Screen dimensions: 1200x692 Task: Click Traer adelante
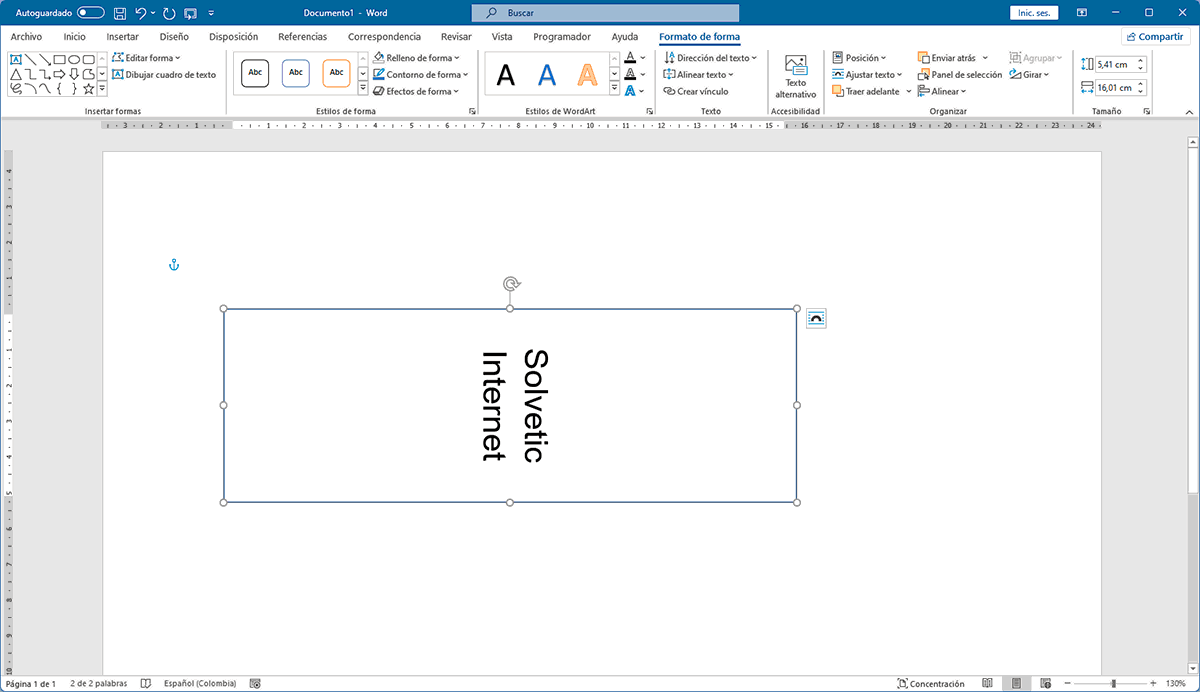(x=866, y=91)
